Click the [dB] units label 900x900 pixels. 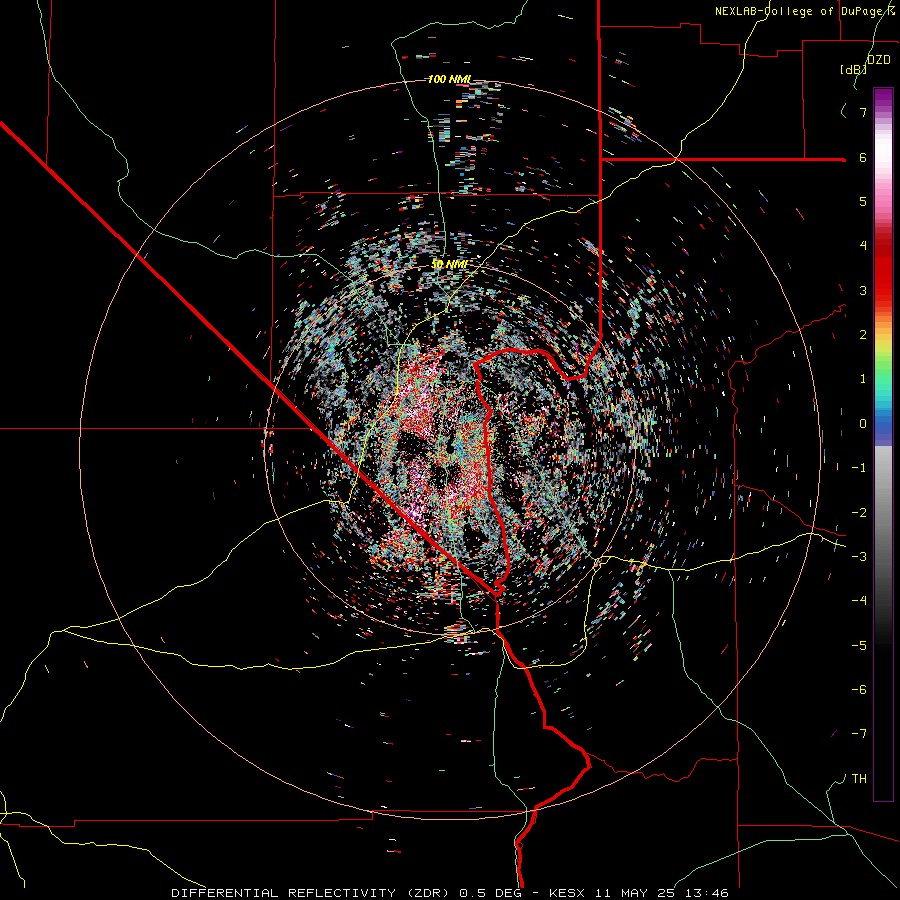pos(854,69)
